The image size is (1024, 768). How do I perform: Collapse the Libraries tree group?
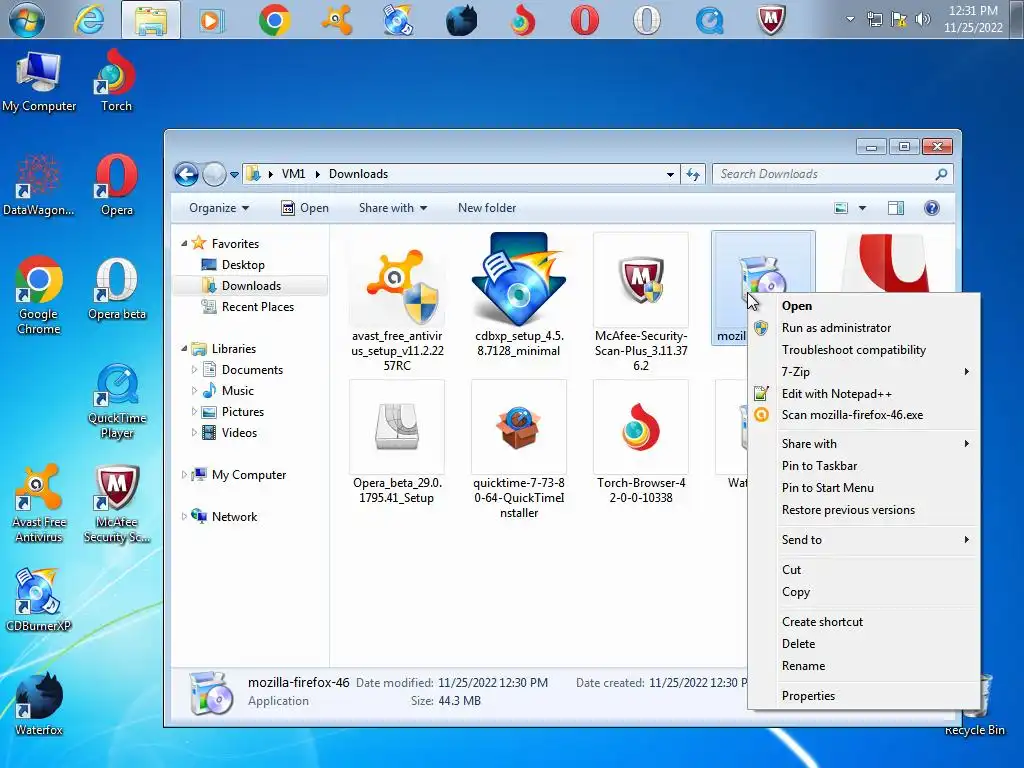(184, 349)
